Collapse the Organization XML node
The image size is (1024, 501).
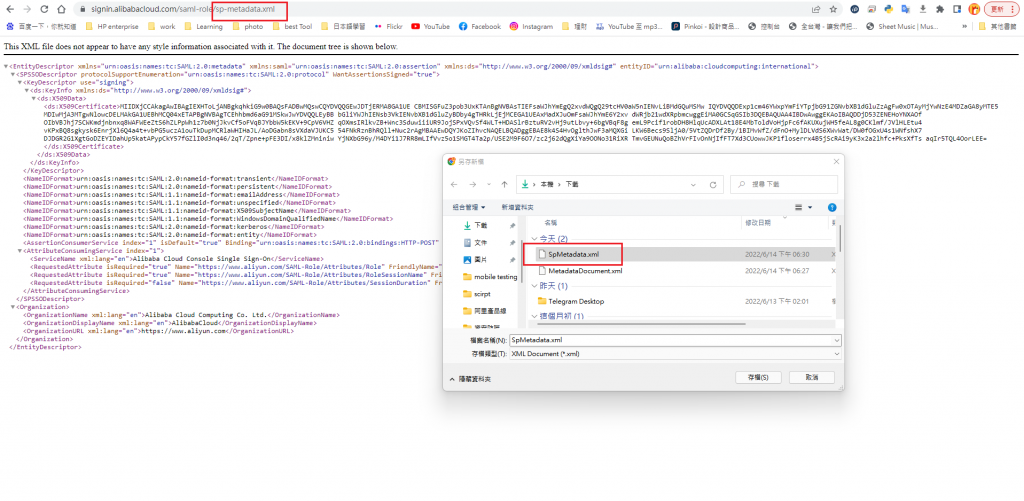point(12,307)
